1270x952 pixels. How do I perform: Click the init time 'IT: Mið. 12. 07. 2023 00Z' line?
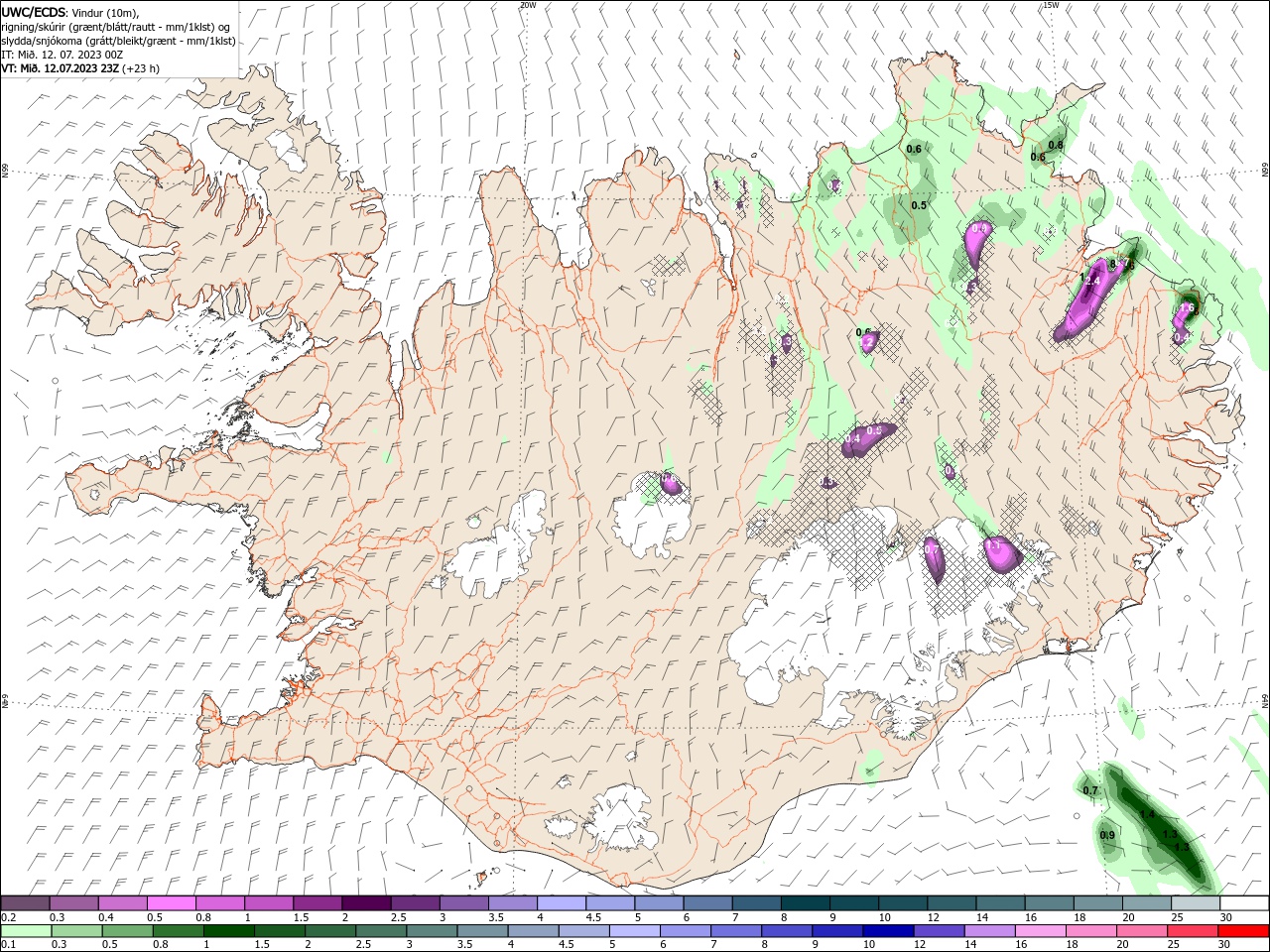[63, 55]
